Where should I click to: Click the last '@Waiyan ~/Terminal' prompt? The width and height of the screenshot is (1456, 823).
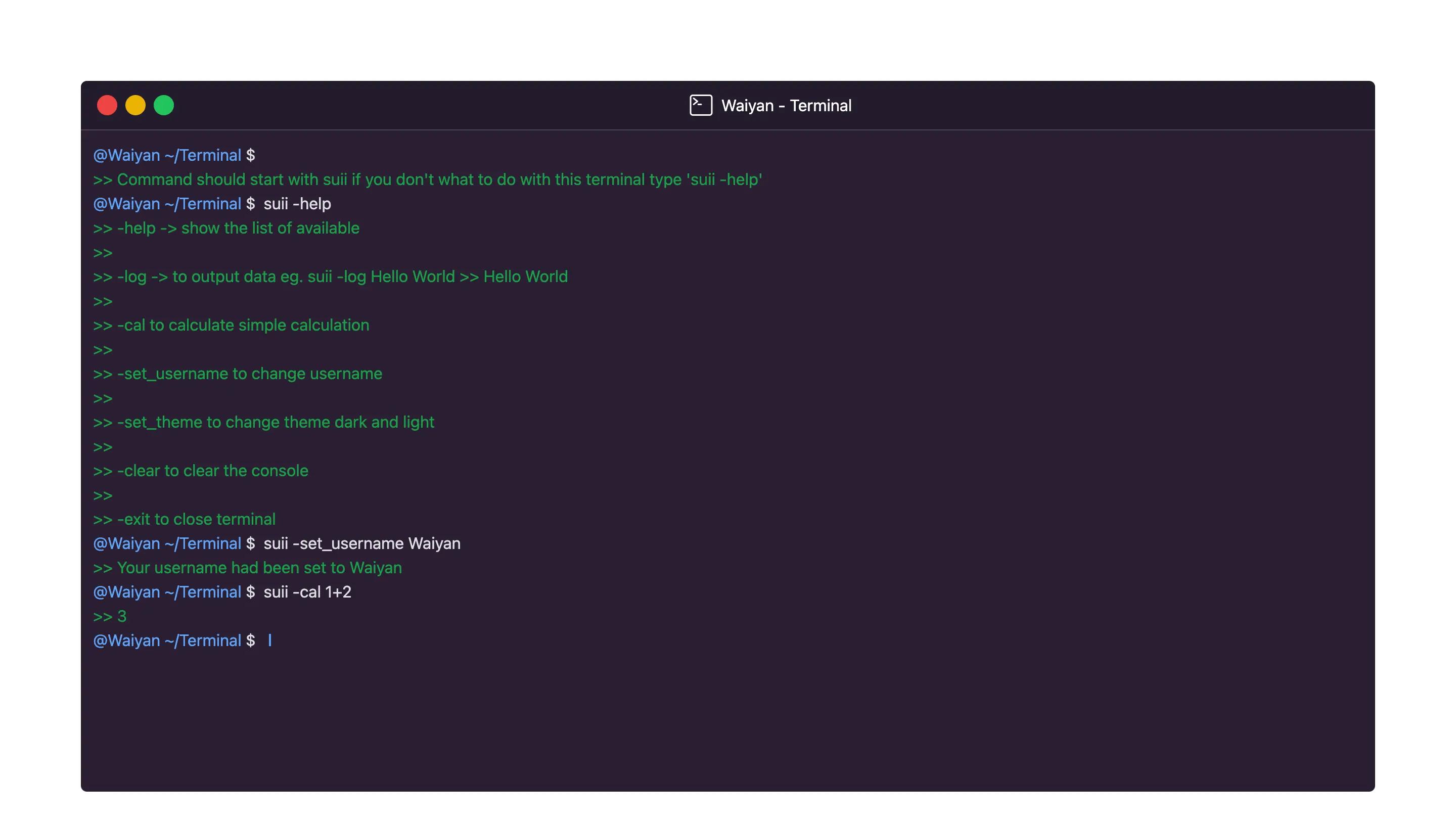coord(167,641)
